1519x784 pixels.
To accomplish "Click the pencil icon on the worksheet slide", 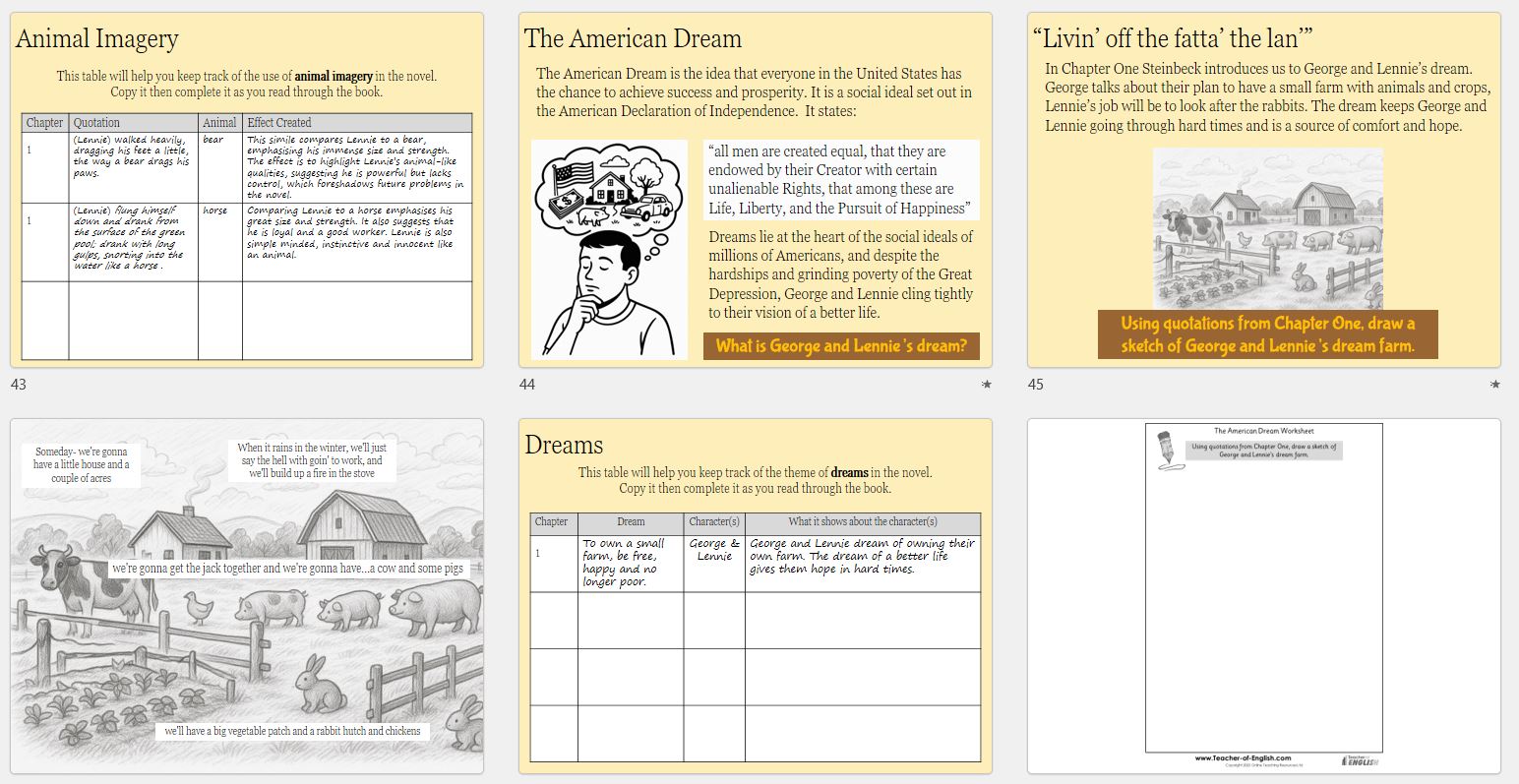I will 1167,451.
